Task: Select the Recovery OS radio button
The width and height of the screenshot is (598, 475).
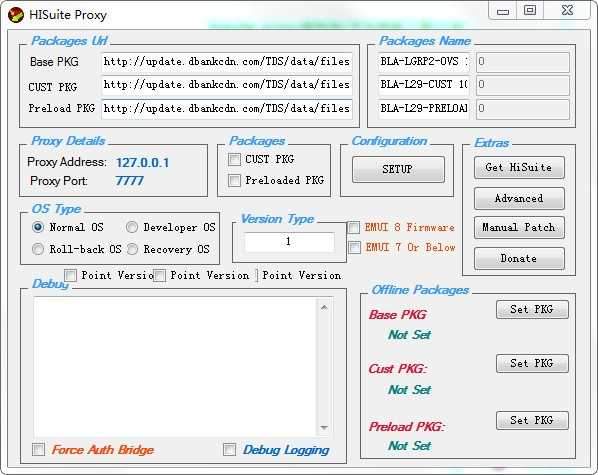Action: point(132,250)
